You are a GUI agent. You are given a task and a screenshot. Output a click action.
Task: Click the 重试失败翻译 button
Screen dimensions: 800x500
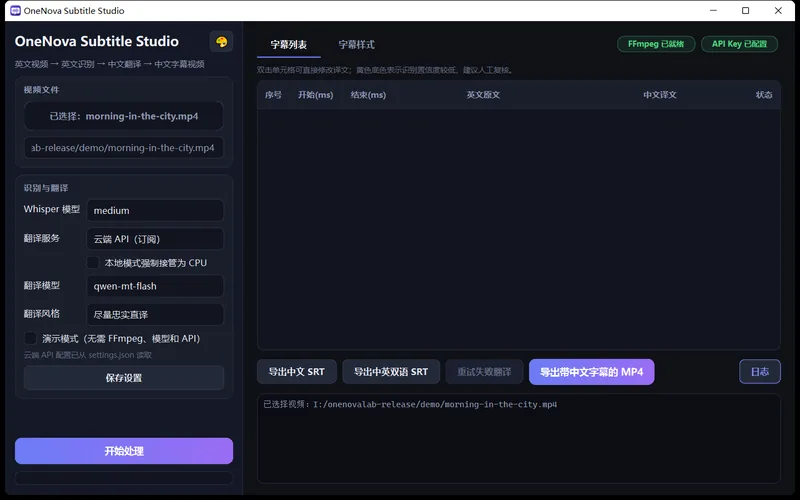484,372
